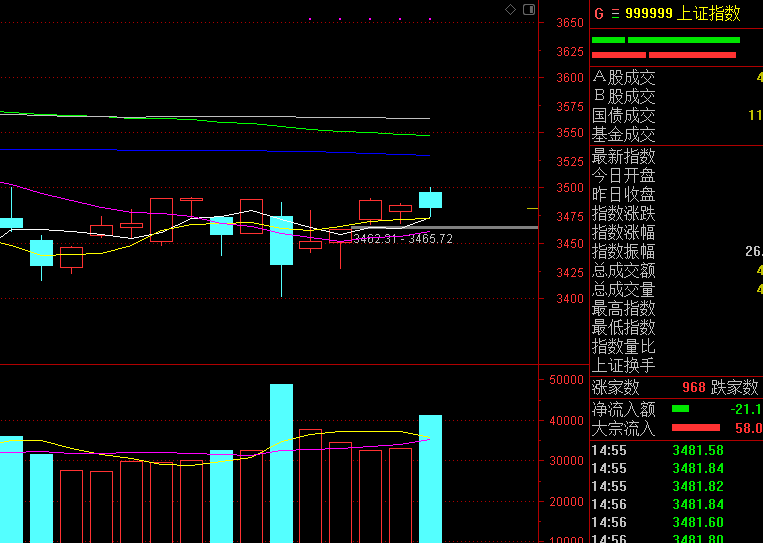Viewport: 763px width, 543px height.
Task: Click the red 大宗流入 indicator bar
Action: tap(701, 428)
